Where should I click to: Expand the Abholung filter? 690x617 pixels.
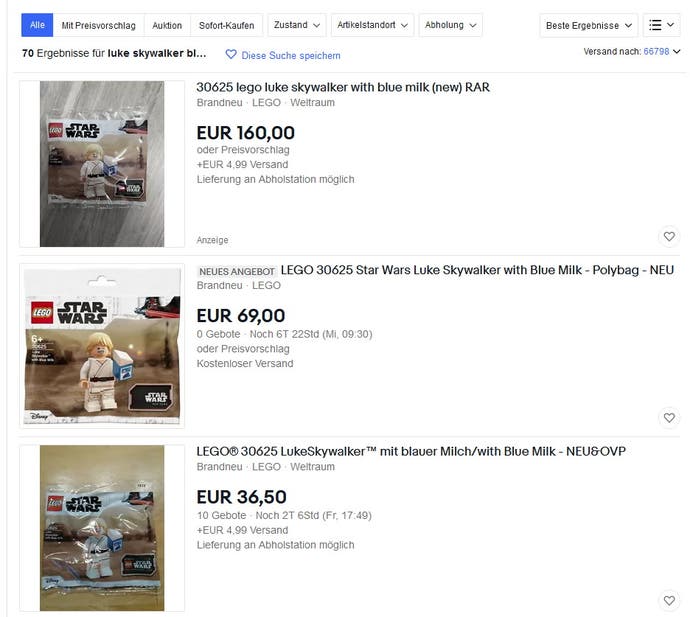(x=450, y=25)
